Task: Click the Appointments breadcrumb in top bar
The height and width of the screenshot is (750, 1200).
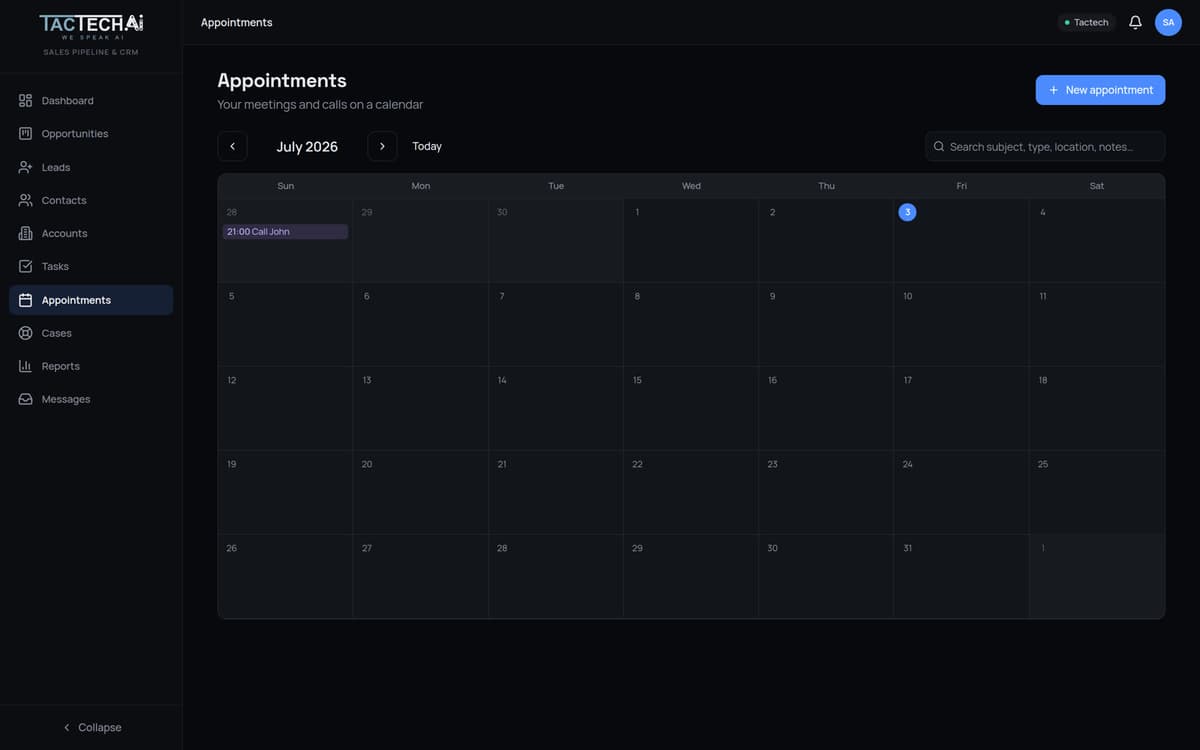Action: click(237, 22)
